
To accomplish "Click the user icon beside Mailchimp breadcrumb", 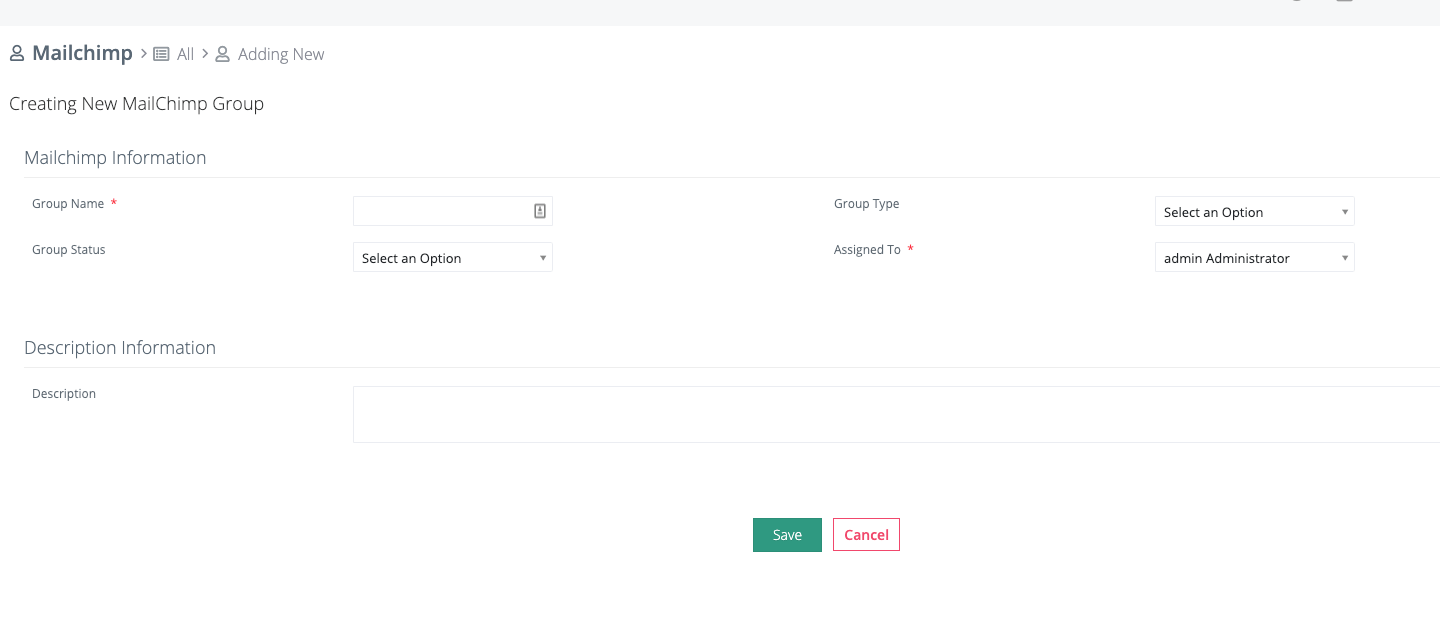I will click(x=16, y=52).
